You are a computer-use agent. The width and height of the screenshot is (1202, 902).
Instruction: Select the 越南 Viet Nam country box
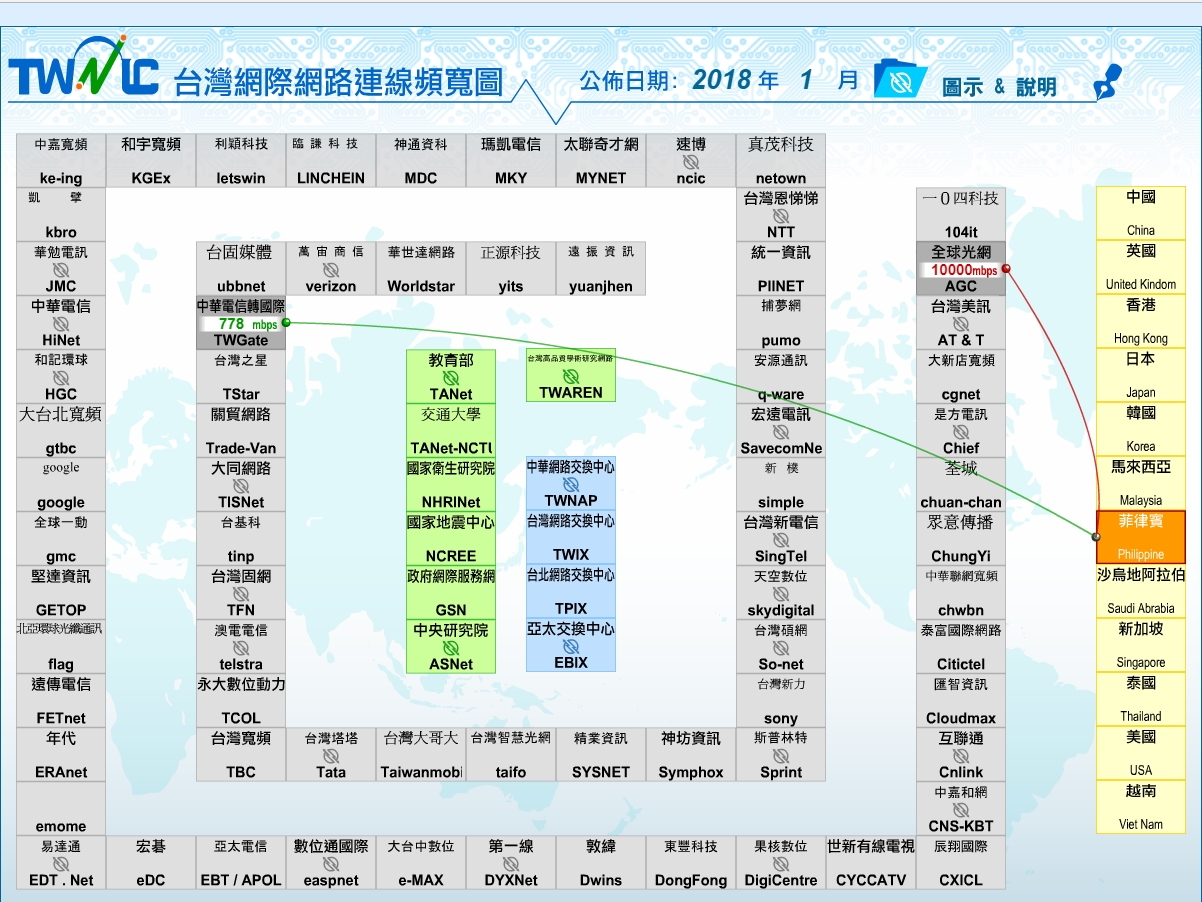1141,806
